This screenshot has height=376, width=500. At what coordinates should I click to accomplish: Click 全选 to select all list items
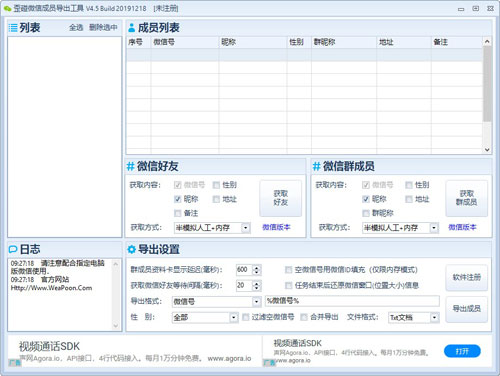[x=76, y=28]
